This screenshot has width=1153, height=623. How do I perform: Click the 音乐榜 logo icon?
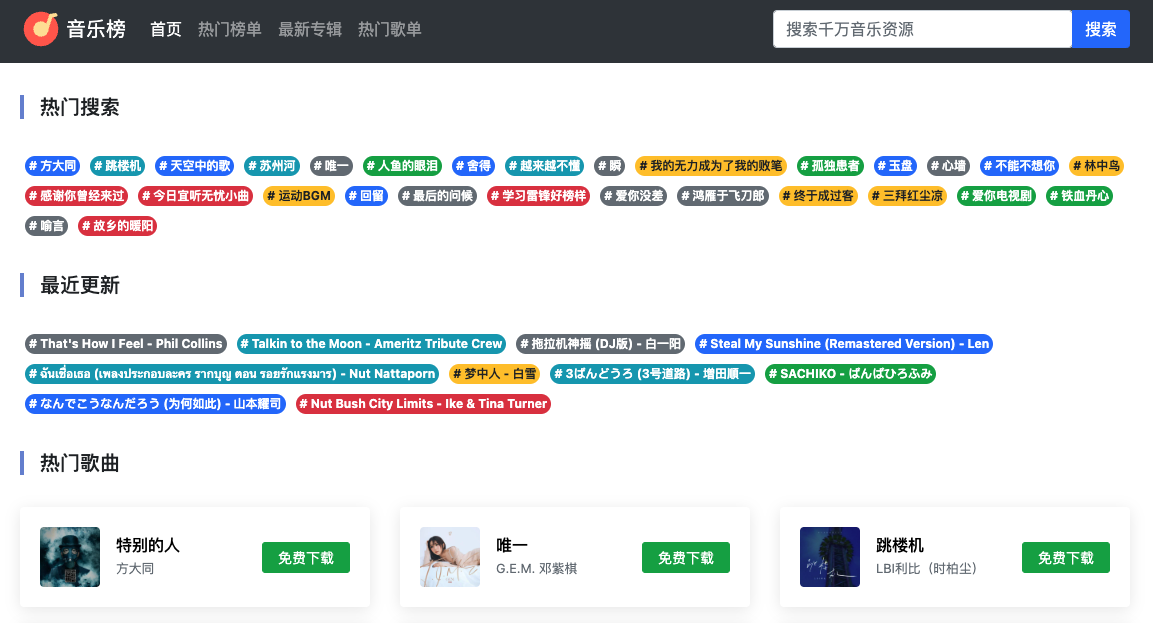click(41, 29)
